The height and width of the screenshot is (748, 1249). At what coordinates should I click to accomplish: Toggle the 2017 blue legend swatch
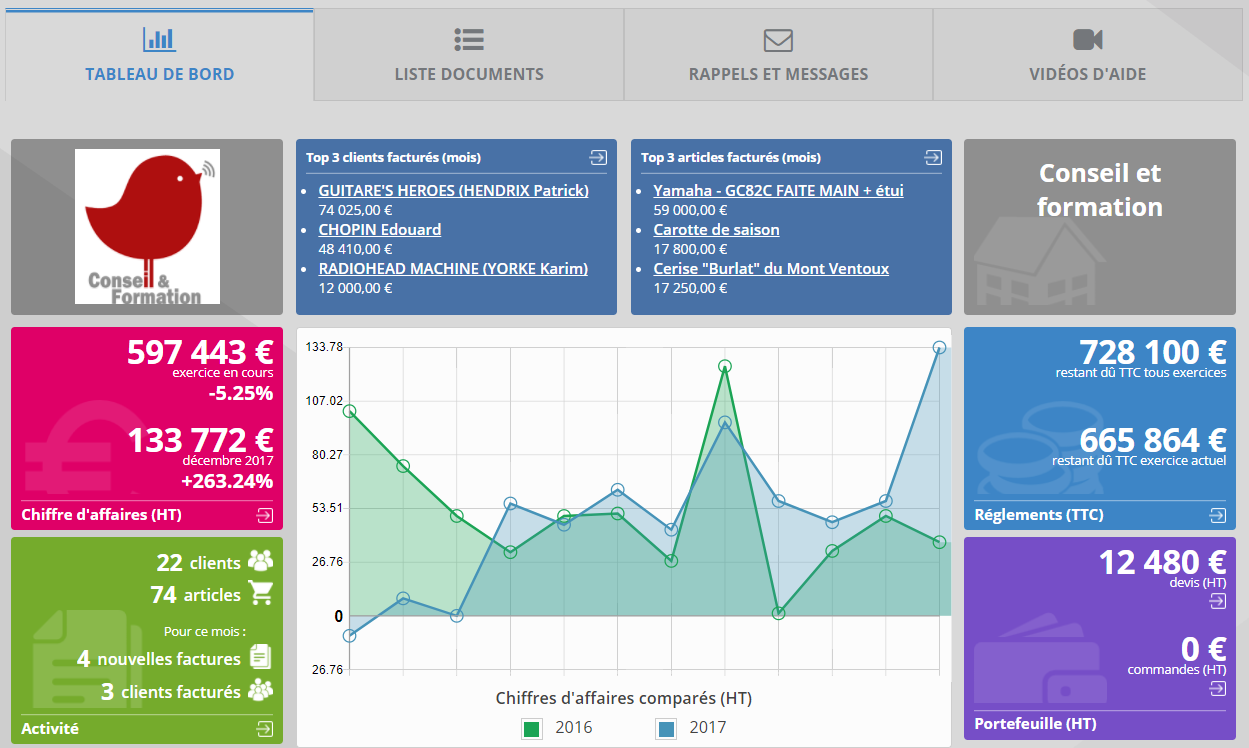pos(666,728)
